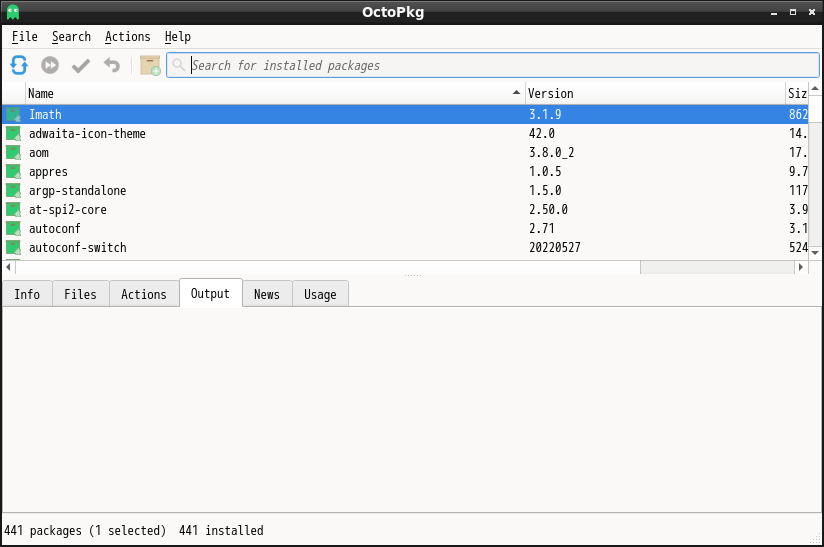Select the autoconf-switch package
The image size is (824, 547).
click(x=405, y=247)
